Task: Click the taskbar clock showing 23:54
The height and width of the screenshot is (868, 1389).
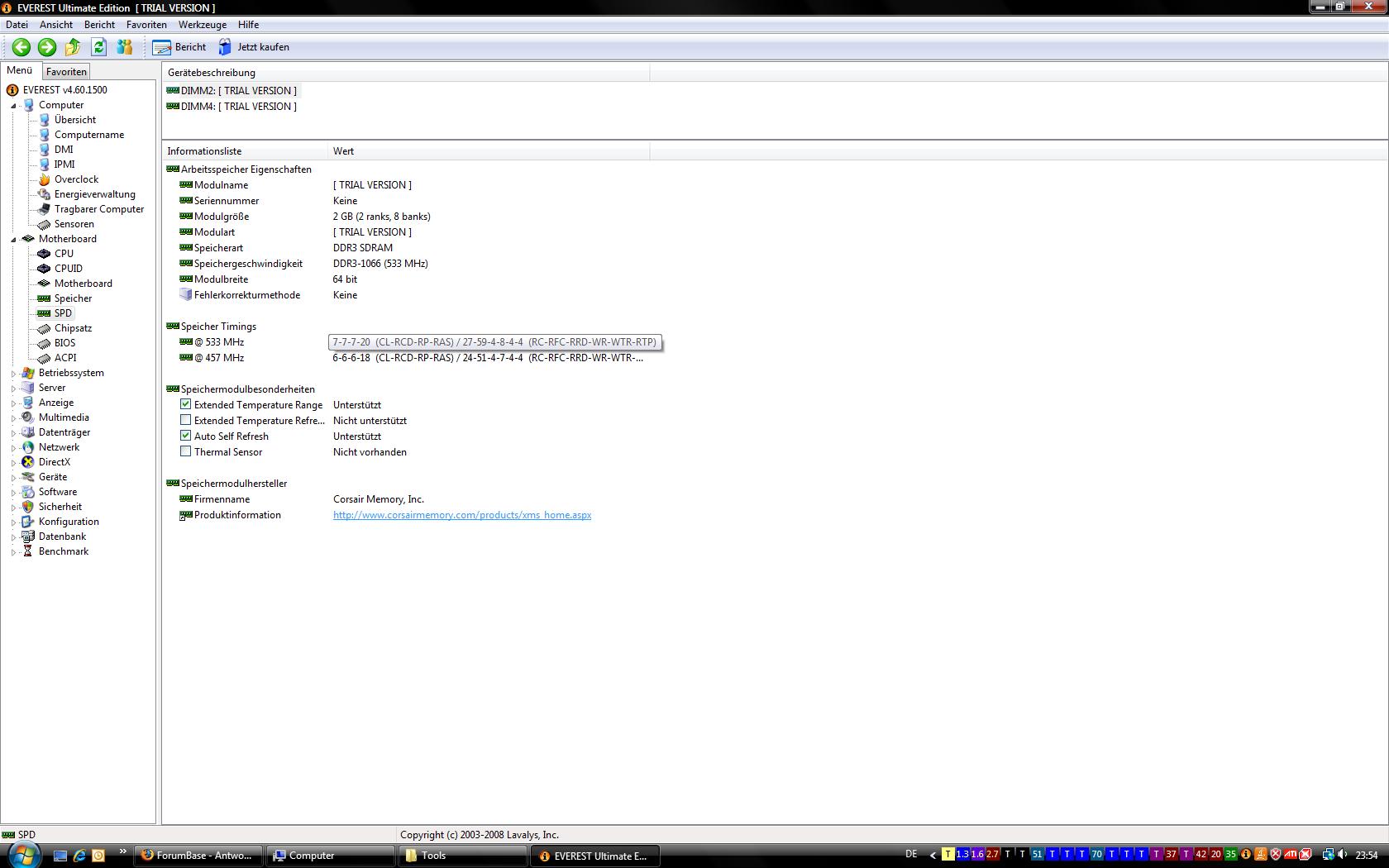Action: click(1367, 855)
